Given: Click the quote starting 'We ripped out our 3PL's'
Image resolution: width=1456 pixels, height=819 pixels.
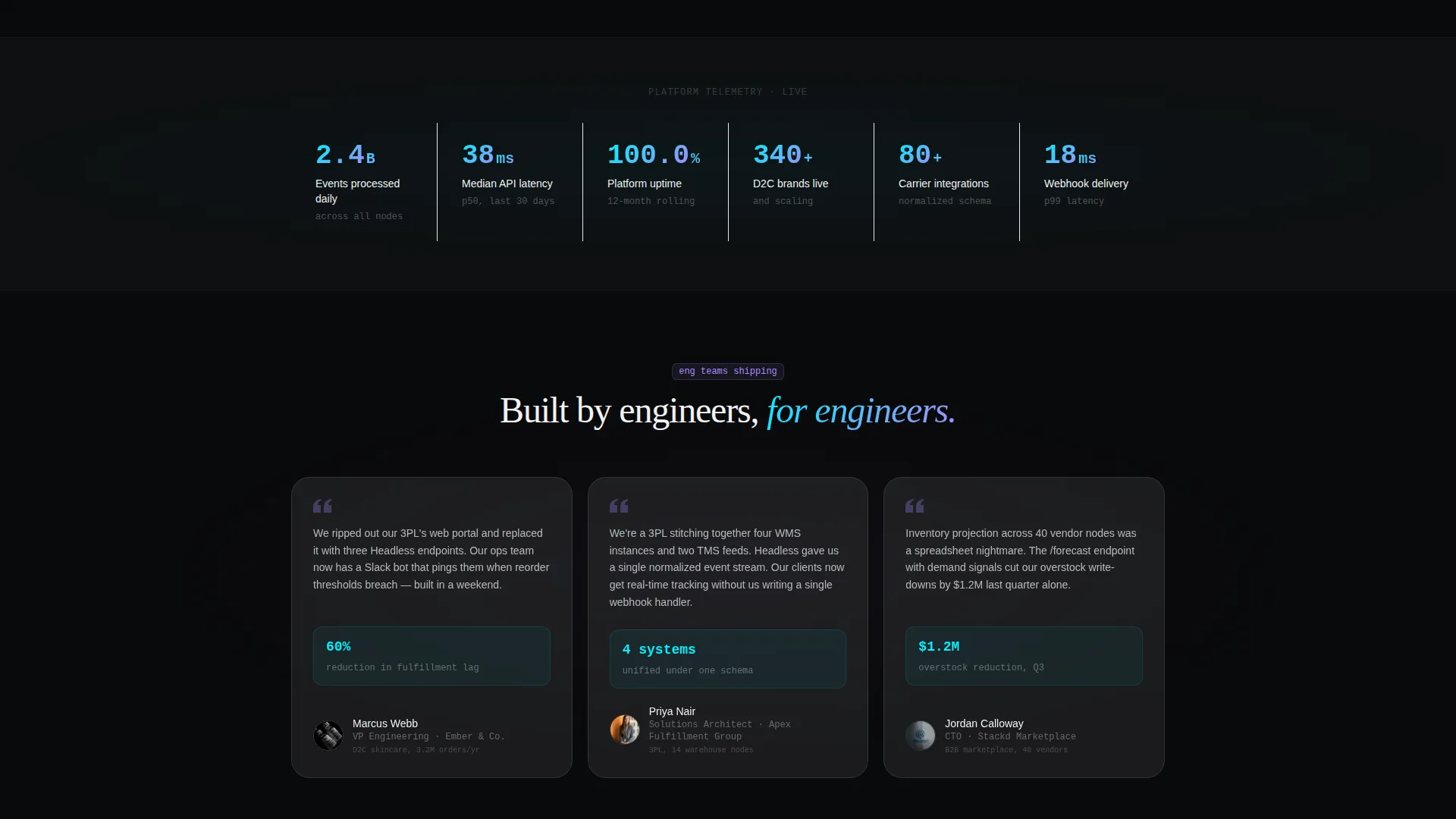Looking at the screenshot, I should pyautogui.click(x=431, y=559).
